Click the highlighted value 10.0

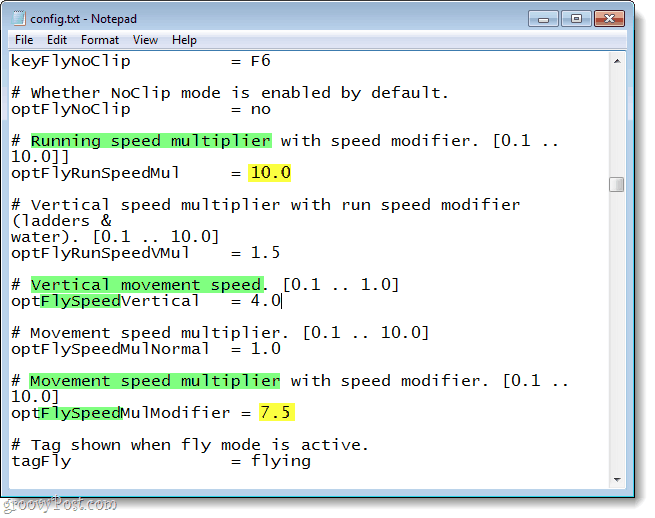click(x=270, y=173)
